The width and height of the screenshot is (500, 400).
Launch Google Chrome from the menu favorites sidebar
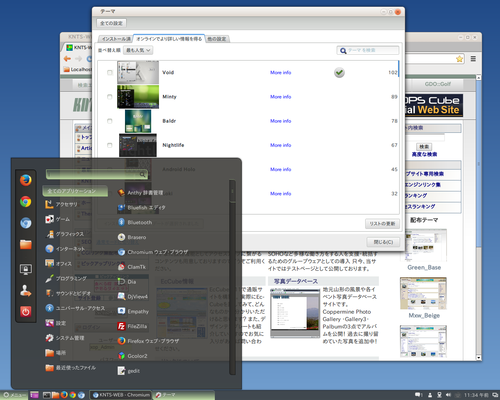26,202
